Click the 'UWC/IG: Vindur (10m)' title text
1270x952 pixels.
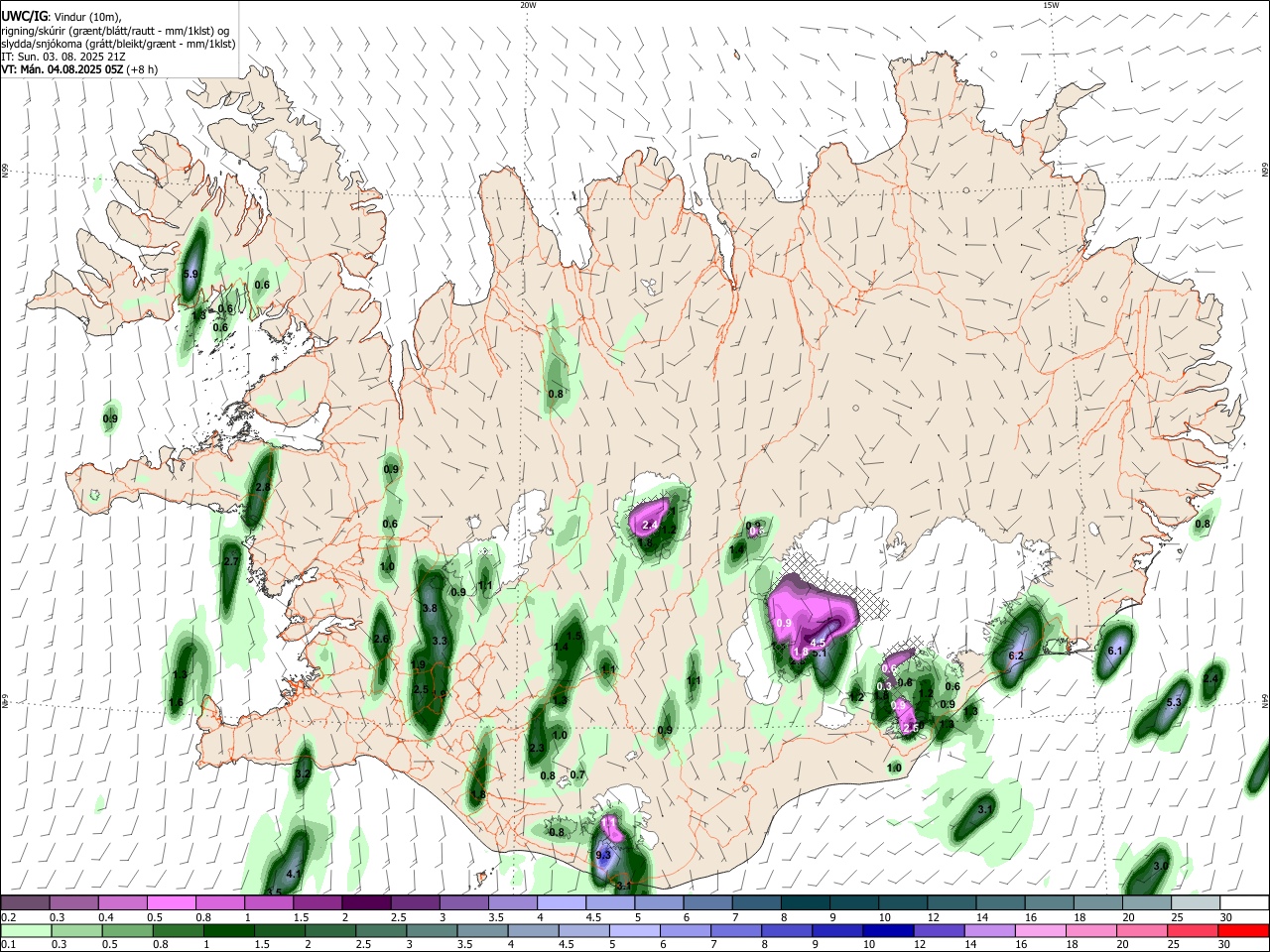click(x=62, y=16)
